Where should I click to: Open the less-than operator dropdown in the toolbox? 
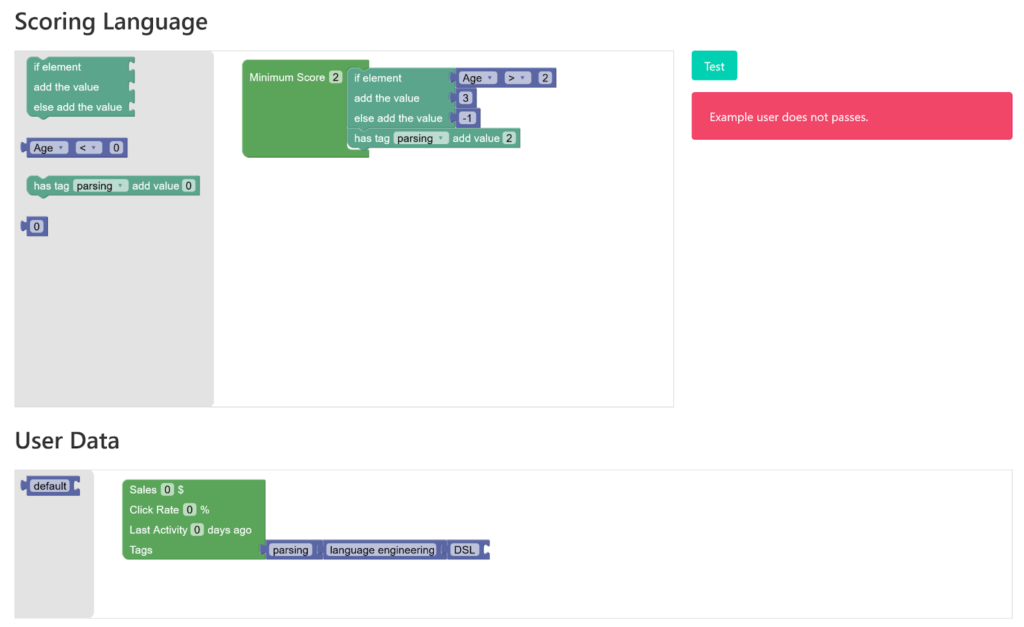point(88,148)
